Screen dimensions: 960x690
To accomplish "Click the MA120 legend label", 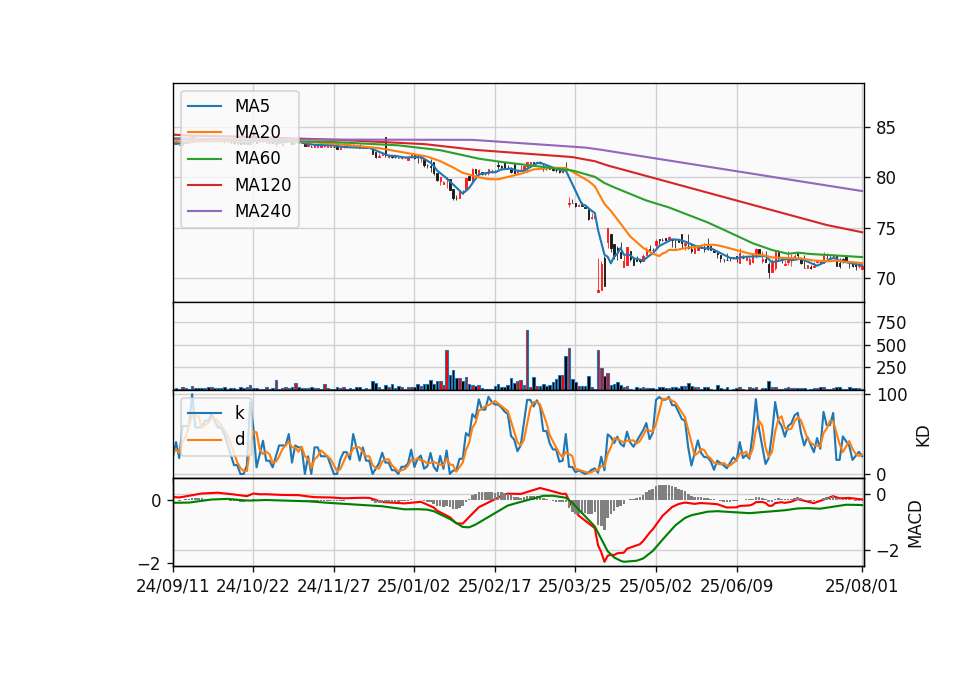I will pyautogui.click(x=263, y=185).
